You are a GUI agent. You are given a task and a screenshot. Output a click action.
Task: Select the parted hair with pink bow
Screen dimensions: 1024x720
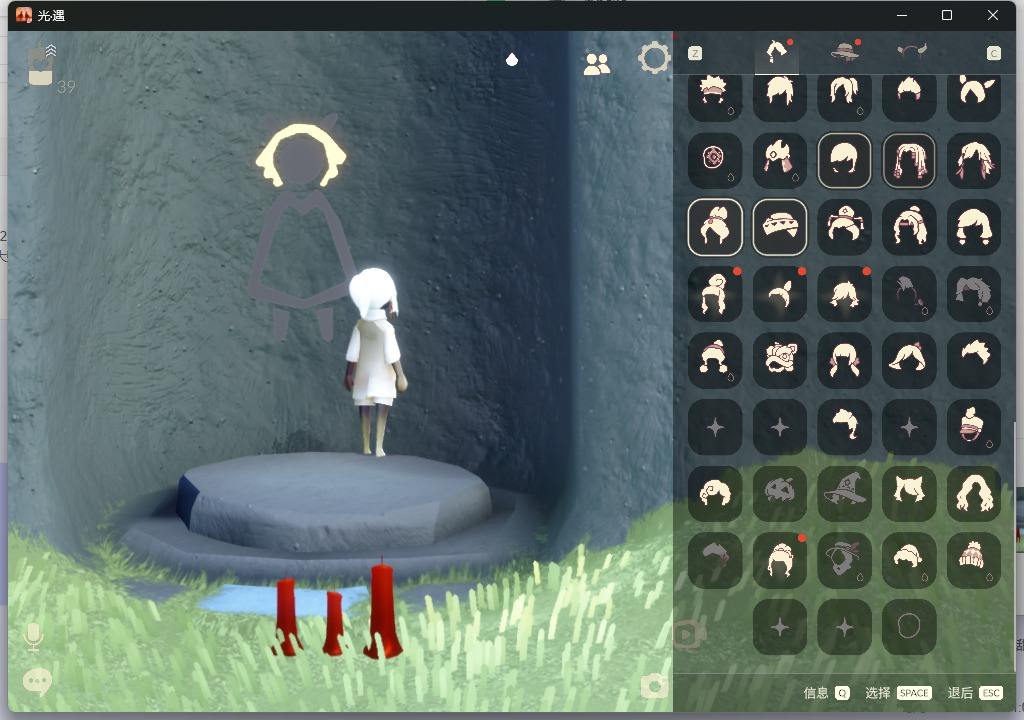[x=909, y=360]
